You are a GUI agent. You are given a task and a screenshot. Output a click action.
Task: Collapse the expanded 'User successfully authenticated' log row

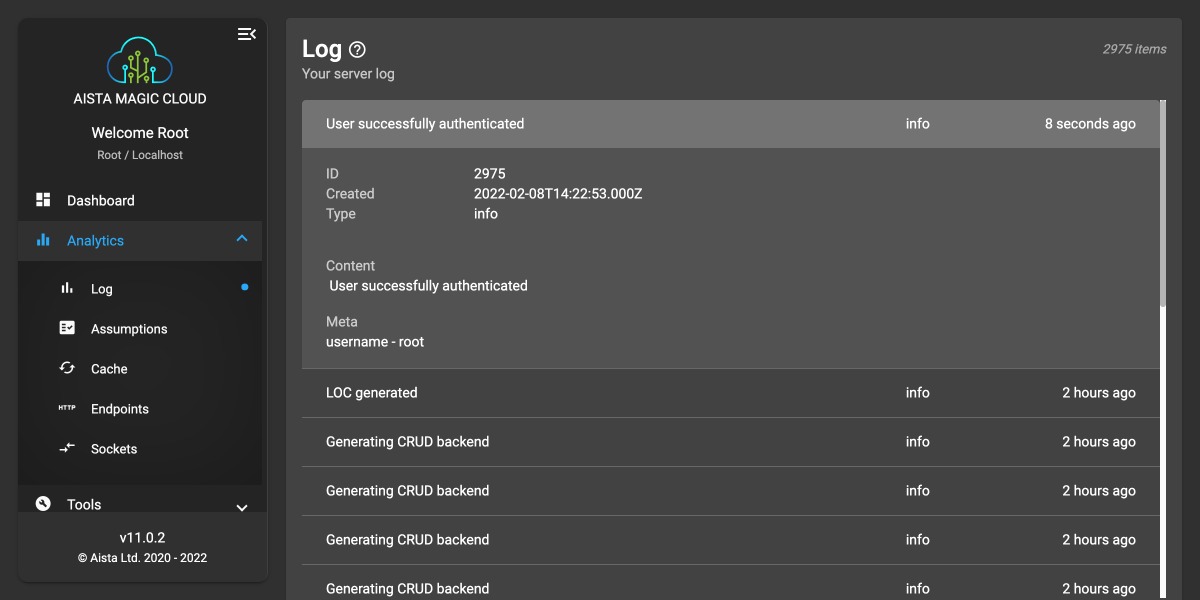pos(730,124)
